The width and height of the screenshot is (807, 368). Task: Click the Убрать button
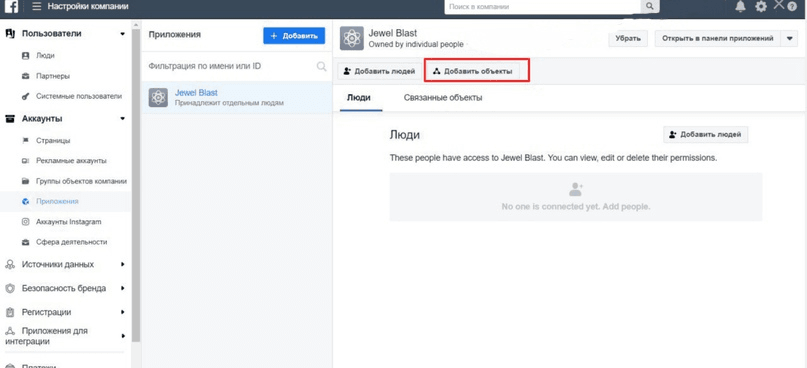click(x=628, y=39)
